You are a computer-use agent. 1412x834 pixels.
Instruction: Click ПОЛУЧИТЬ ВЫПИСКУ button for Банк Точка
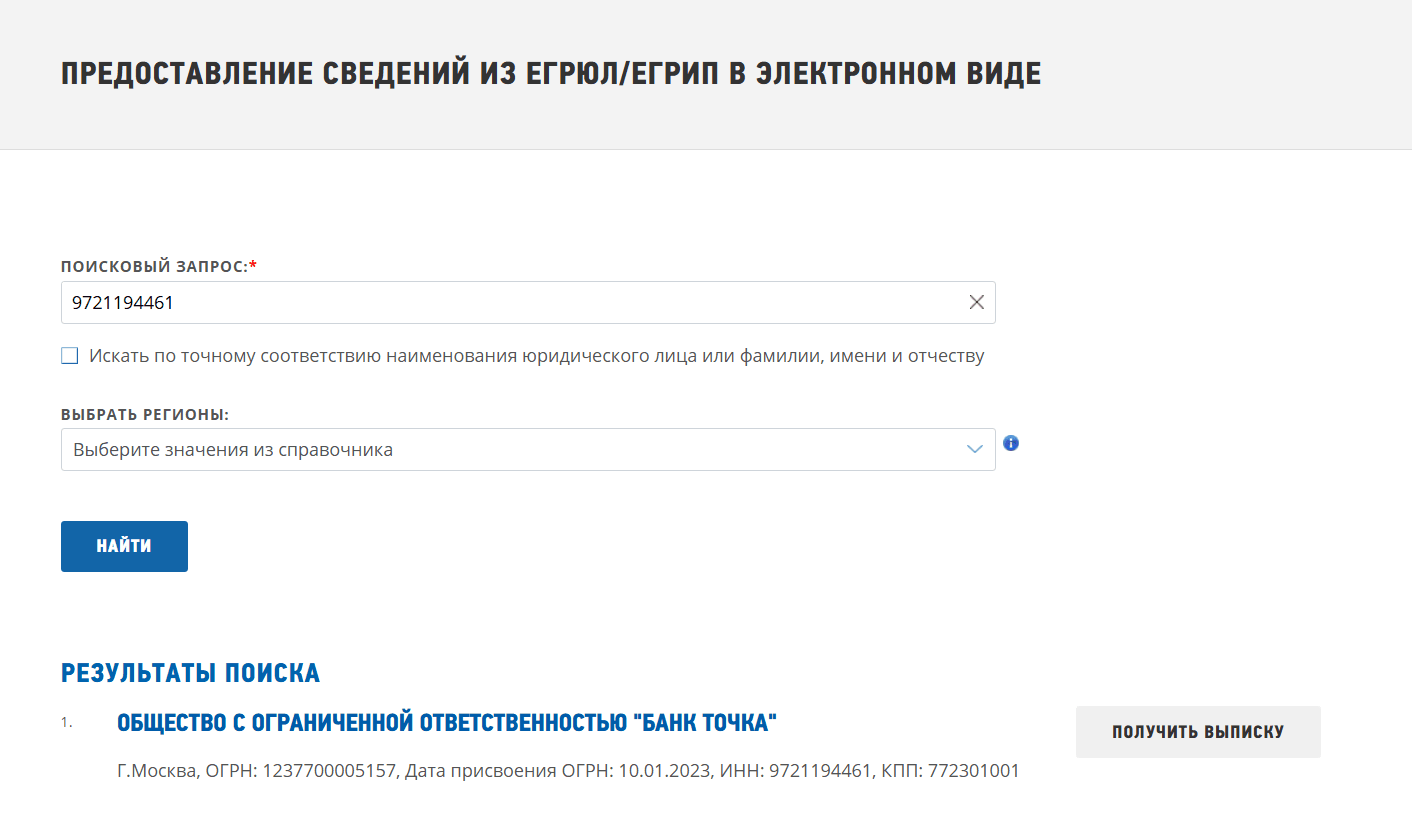click(x=1198, y=732)
